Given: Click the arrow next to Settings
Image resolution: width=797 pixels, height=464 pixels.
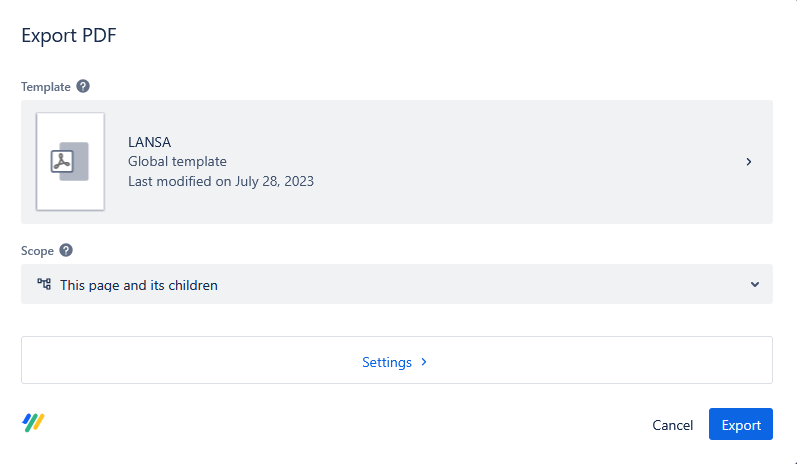Looking at the screenshot, I should 424,362.
